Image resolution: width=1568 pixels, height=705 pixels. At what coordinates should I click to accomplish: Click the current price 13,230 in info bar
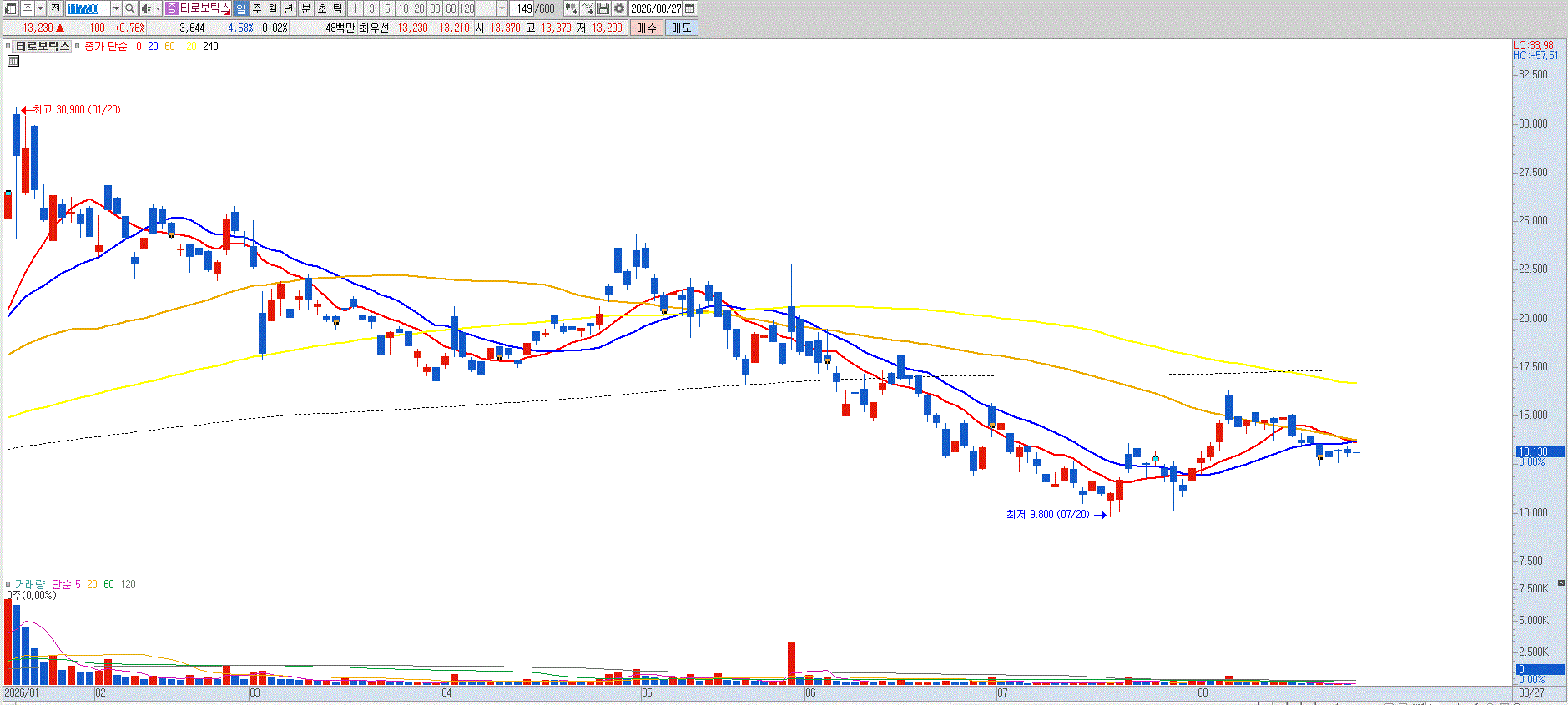click(38, 28)
